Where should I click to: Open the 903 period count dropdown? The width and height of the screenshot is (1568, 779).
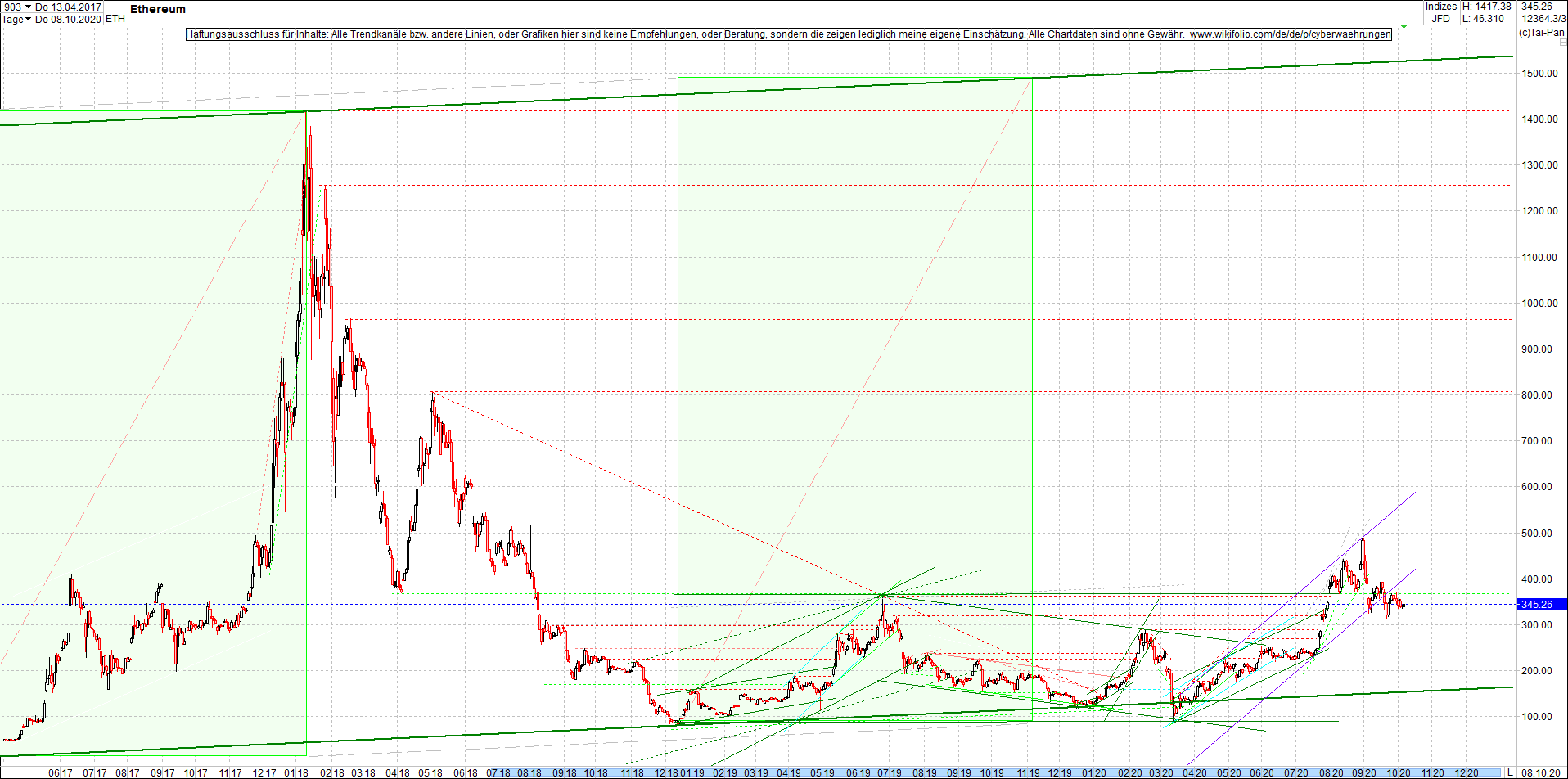pos(29,6)
